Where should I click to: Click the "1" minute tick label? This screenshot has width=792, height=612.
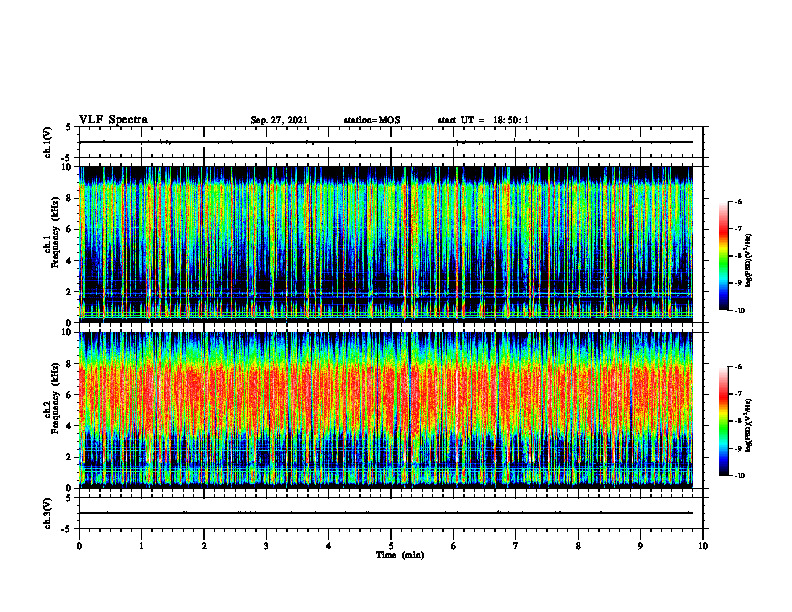point(141,546)
